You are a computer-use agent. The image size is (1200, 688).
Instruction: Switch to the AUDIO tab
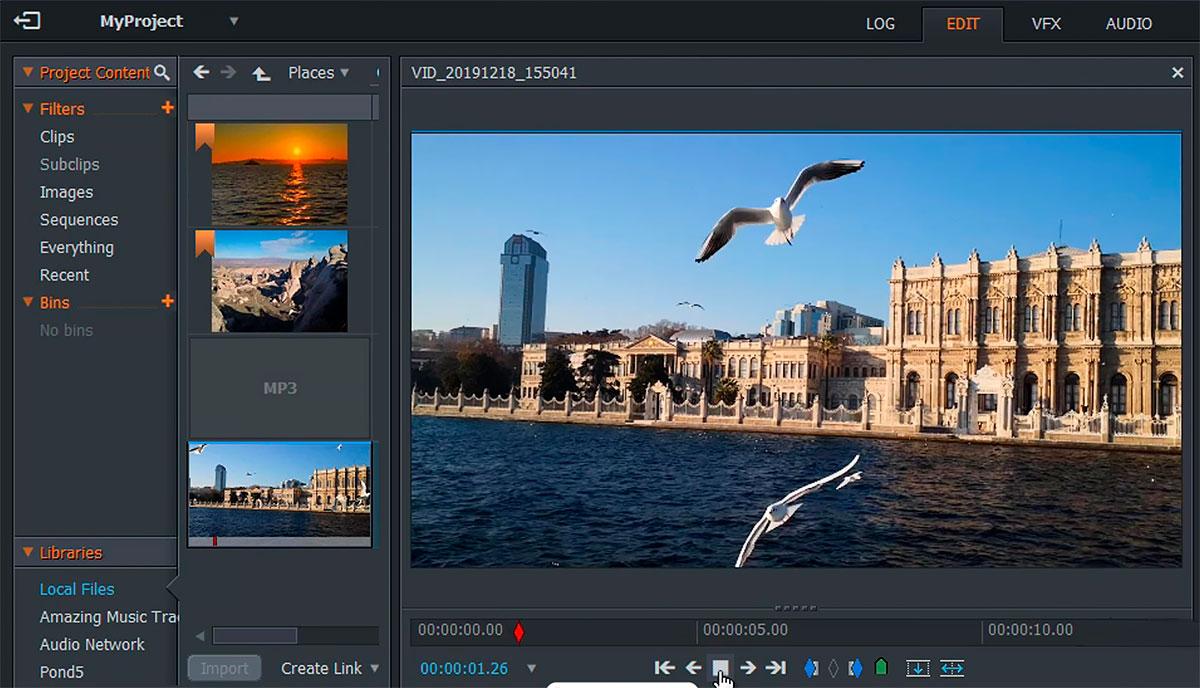pos(1128,24)
